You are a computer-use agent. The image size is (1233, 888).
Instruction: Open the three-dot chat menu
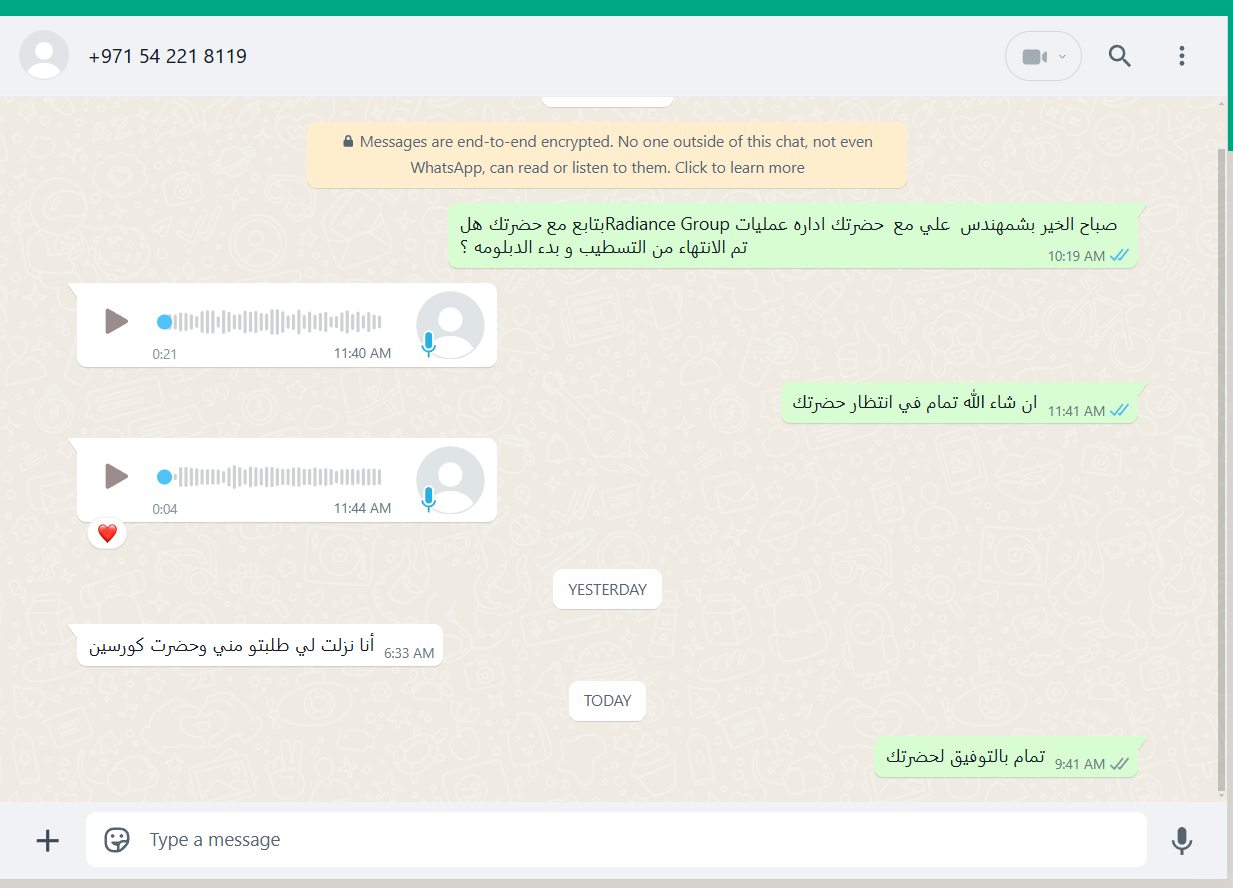click(1181, 56)
